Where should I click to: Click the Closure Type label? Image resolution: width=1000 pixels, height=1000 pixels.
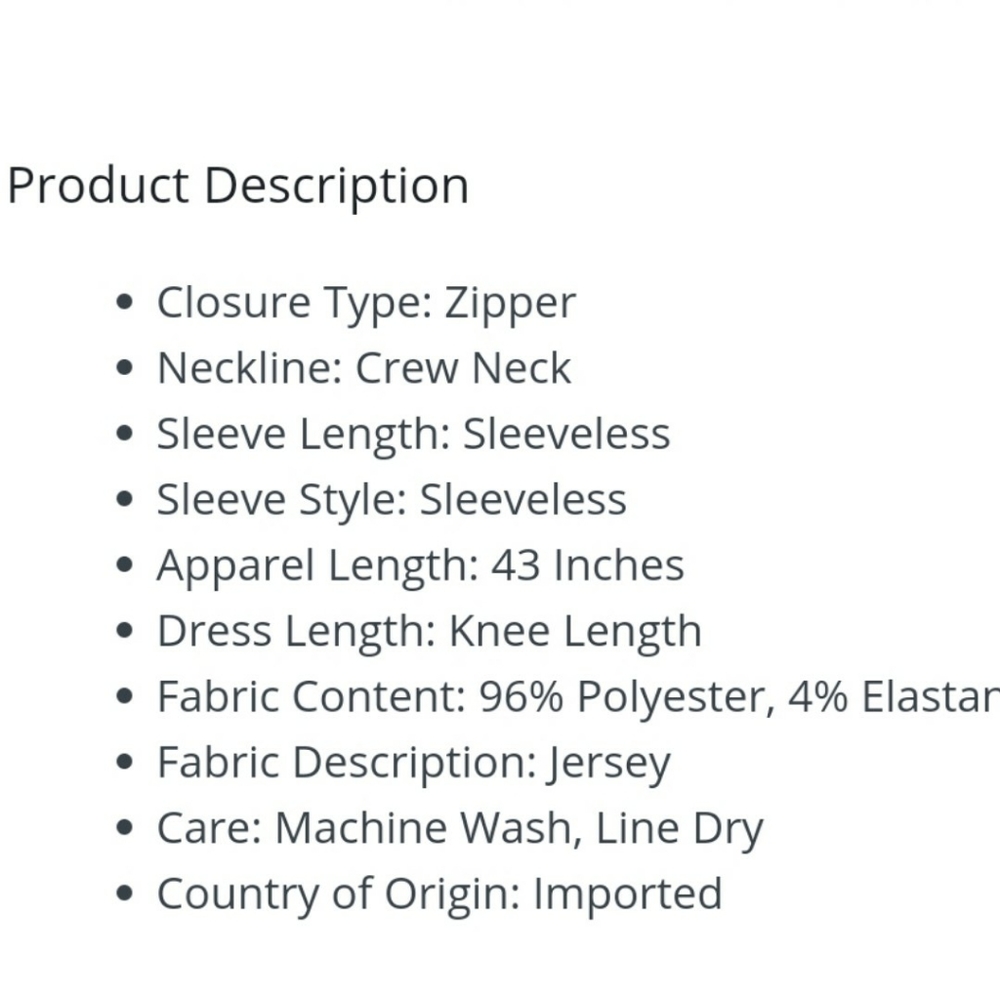[x=294, y=303]
